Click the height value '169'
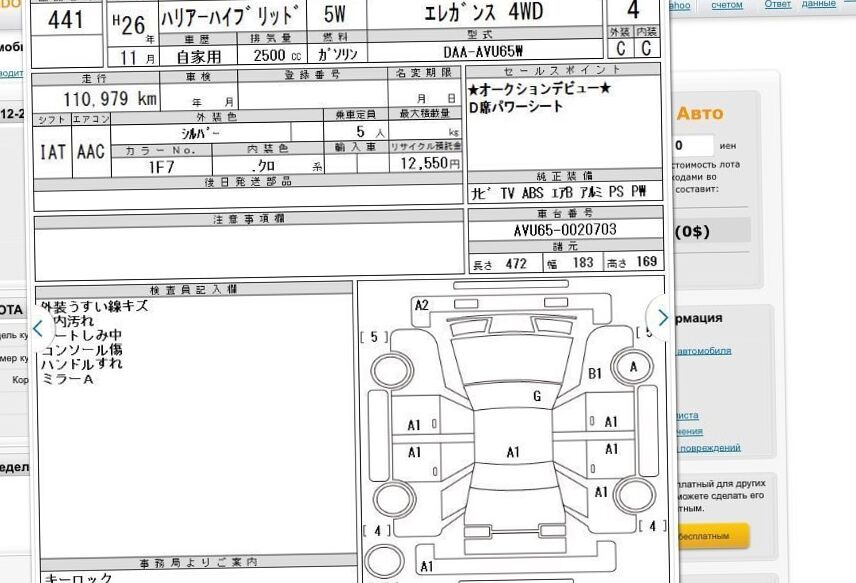 point(646,261)
